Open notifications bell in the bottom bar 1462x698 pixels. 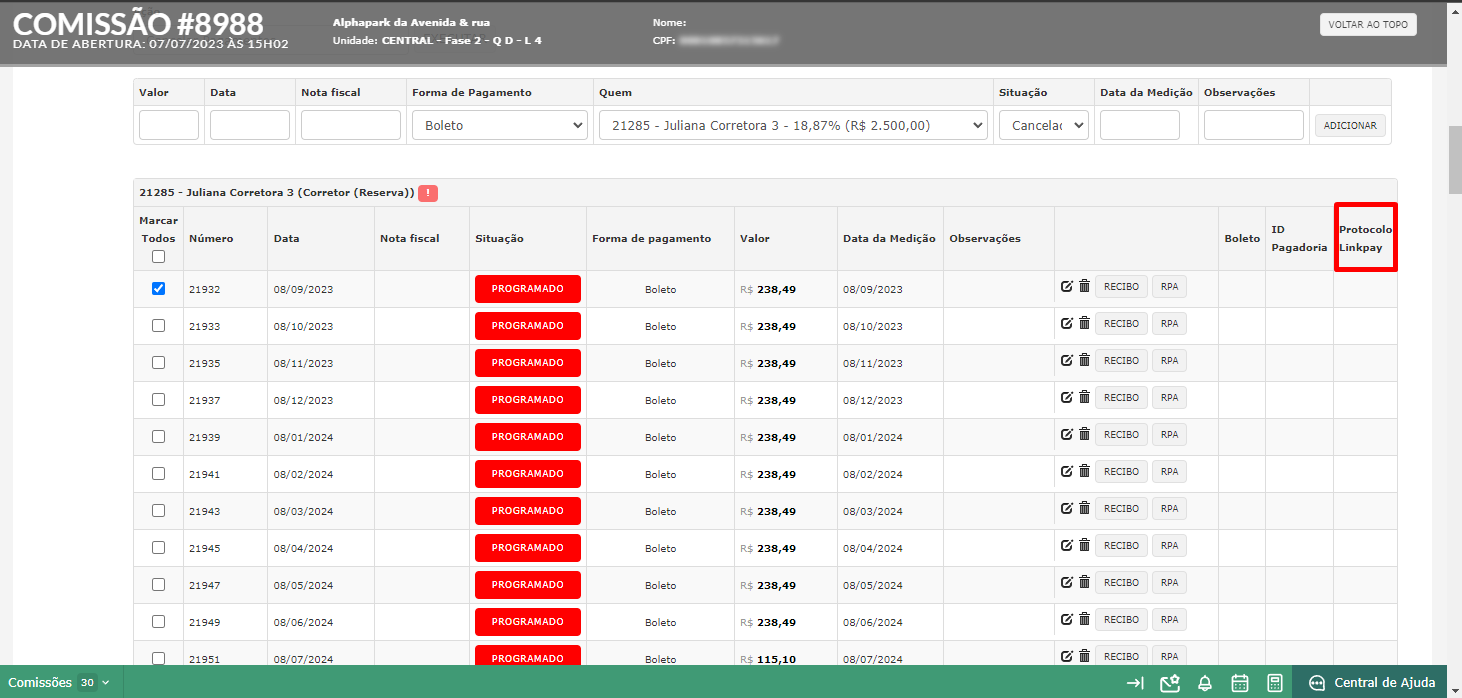point(1205,683)
